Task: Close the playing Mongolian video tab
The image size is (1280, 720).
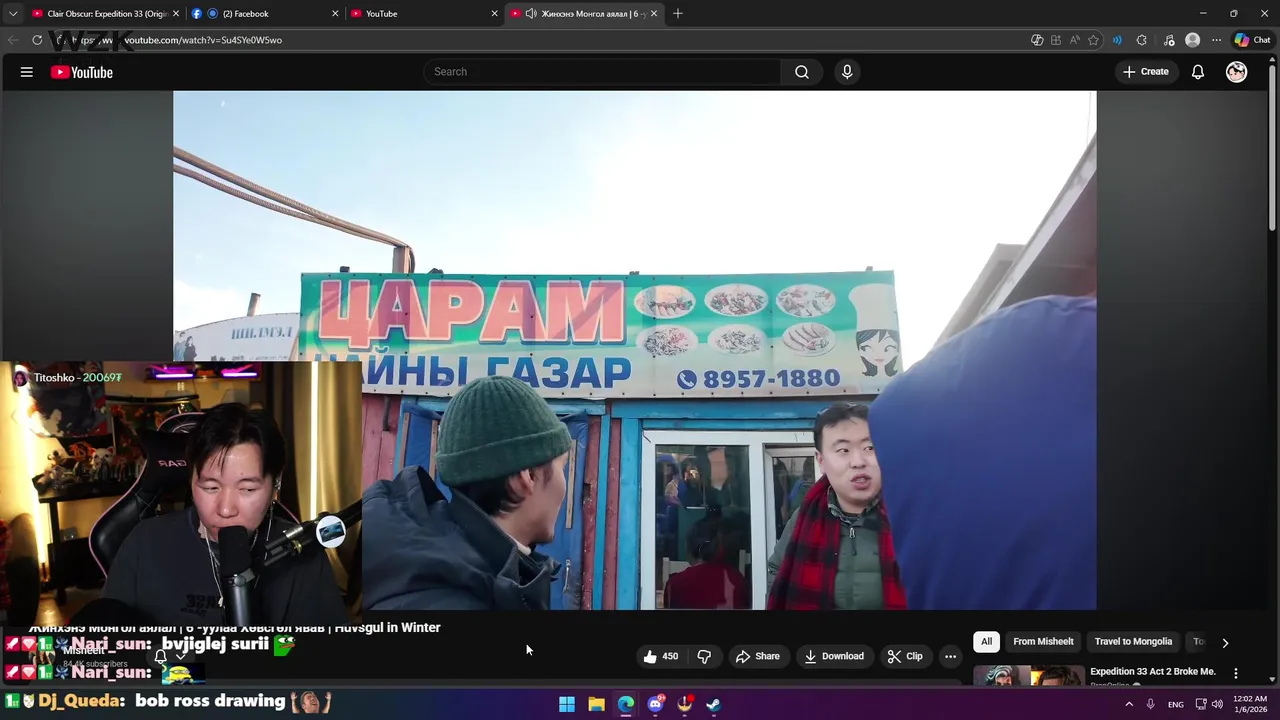Action: click(654, 13)
